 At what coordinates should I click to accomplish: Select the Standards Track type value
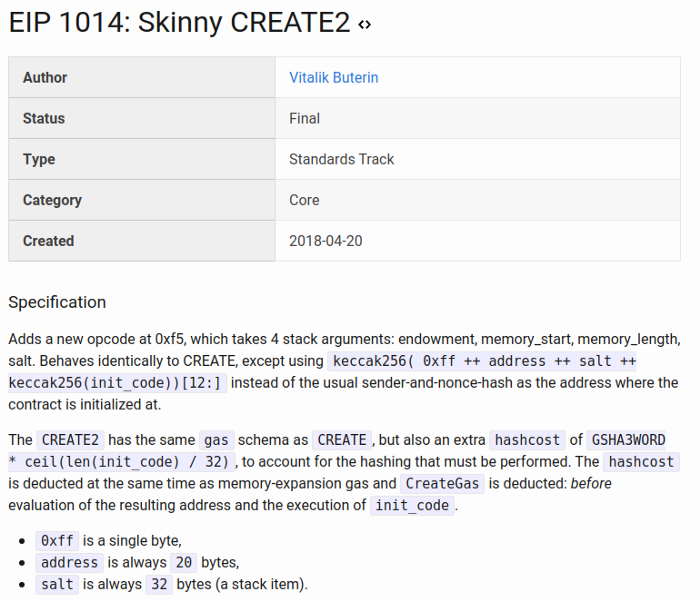pyautogui.click(x=341, y=159)
